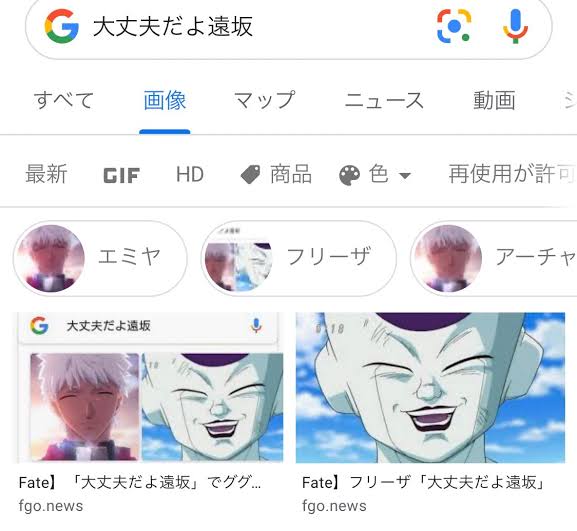Tap the エミヤ chip avatar
This screenshot has width=577, height=531.
coord(51,258)
